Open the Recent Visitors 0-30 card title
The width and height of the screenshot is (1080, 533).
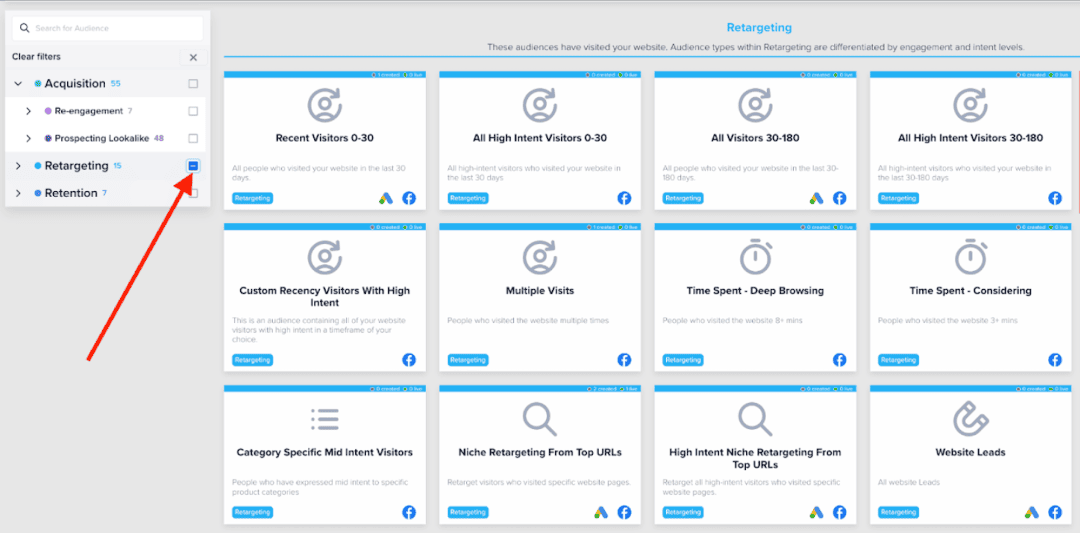(324, 138)
